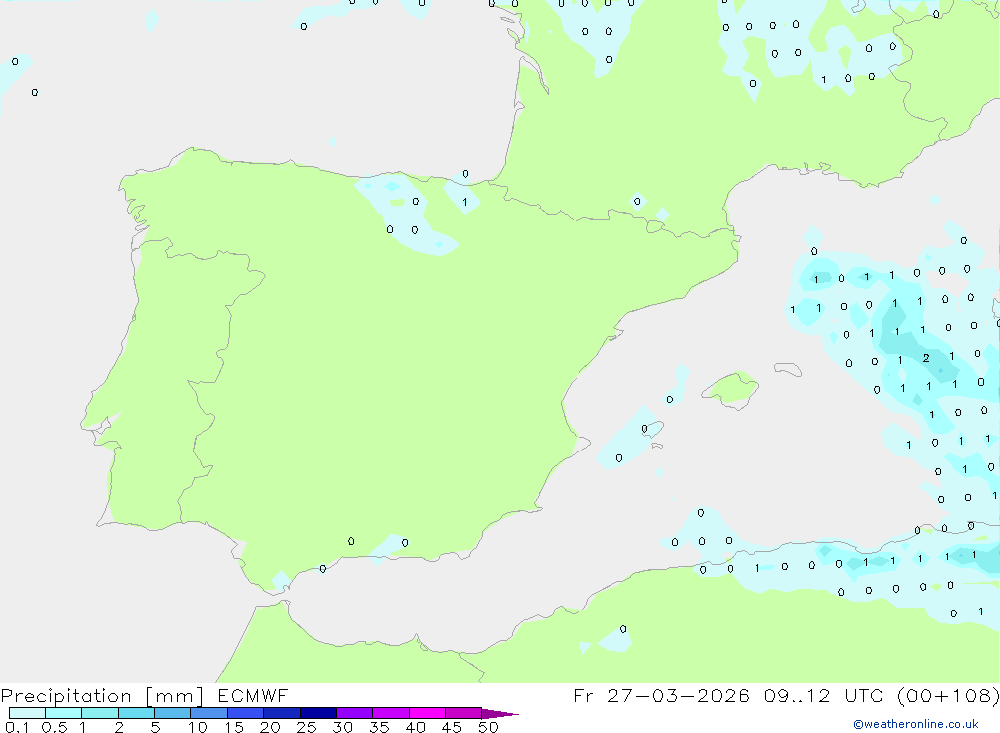Select the "25" legend scale label

coord(306,727)
